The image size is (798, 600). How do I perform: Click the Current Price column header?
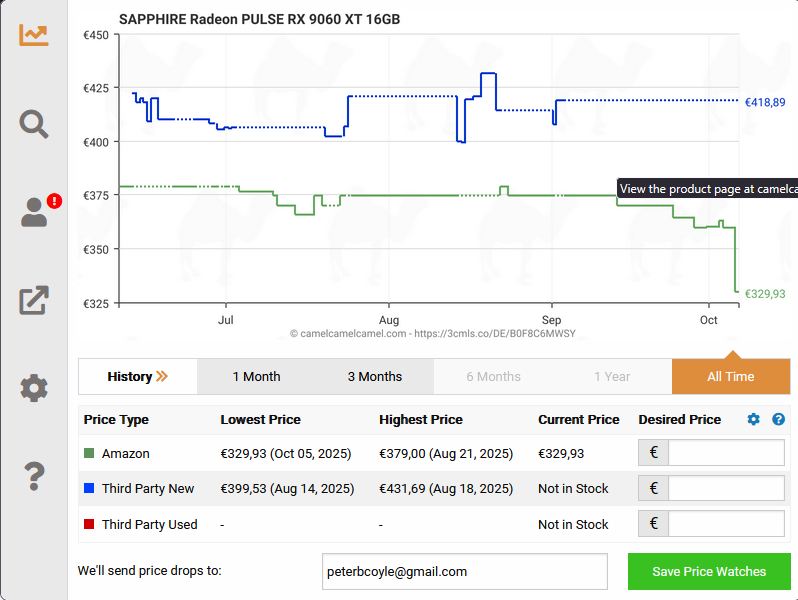click(x=579, y=419)
